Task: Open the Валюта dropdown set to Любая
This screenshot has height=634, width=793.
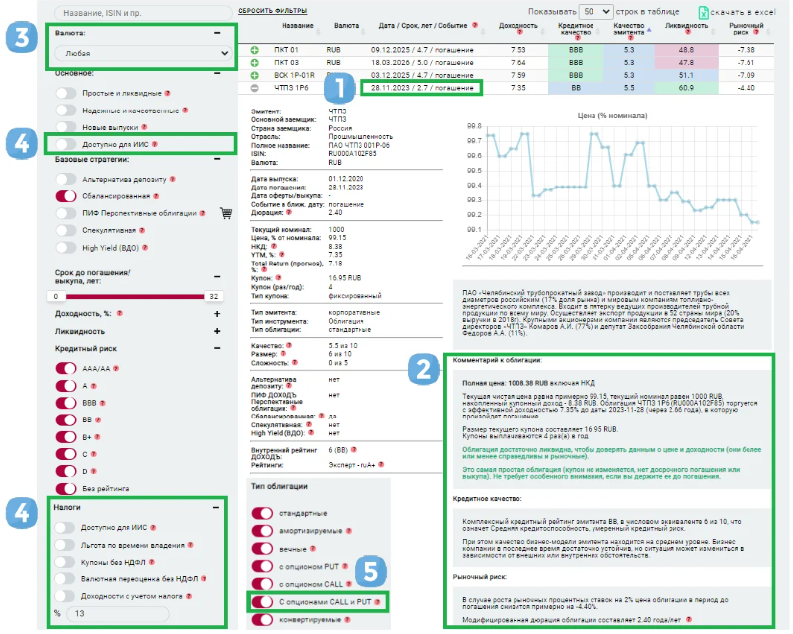Action: pyautogui.click(x=141, y=51)
